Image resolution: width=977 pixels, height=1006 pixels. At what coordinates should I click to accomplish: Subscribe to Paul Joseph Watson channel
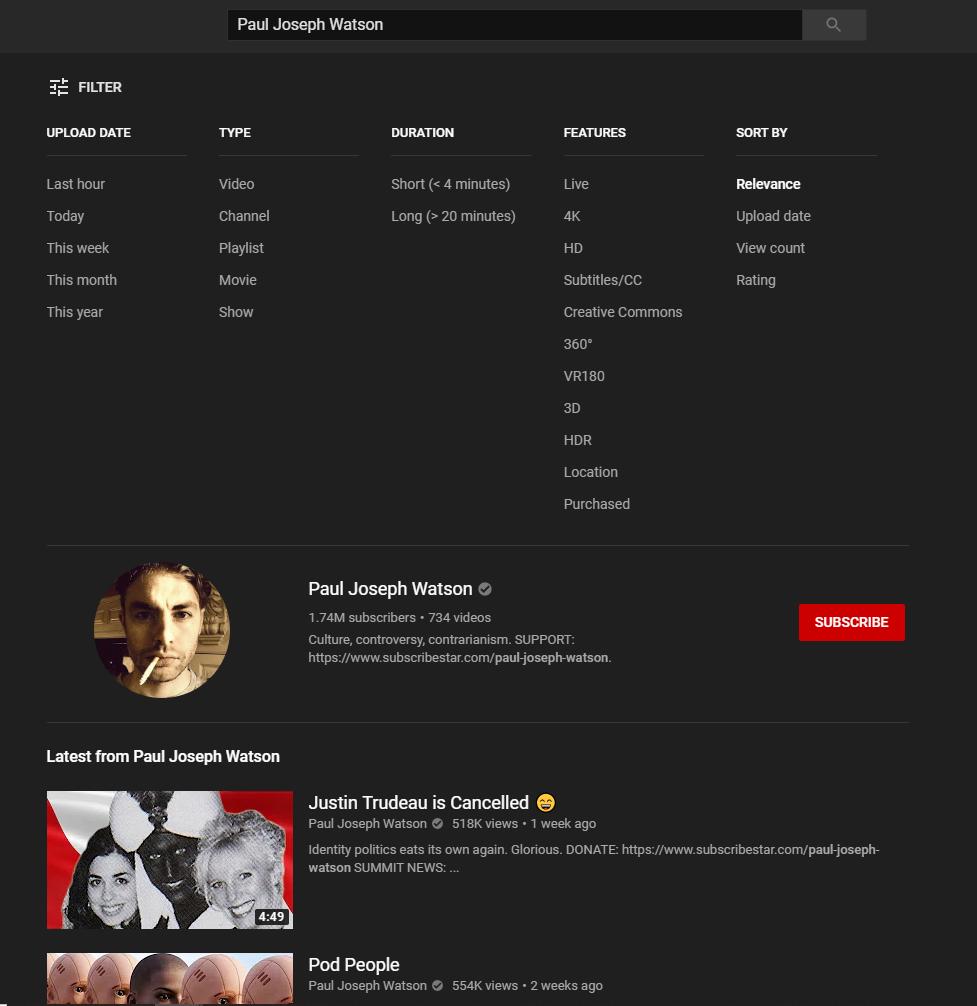[x=851, y=622]
